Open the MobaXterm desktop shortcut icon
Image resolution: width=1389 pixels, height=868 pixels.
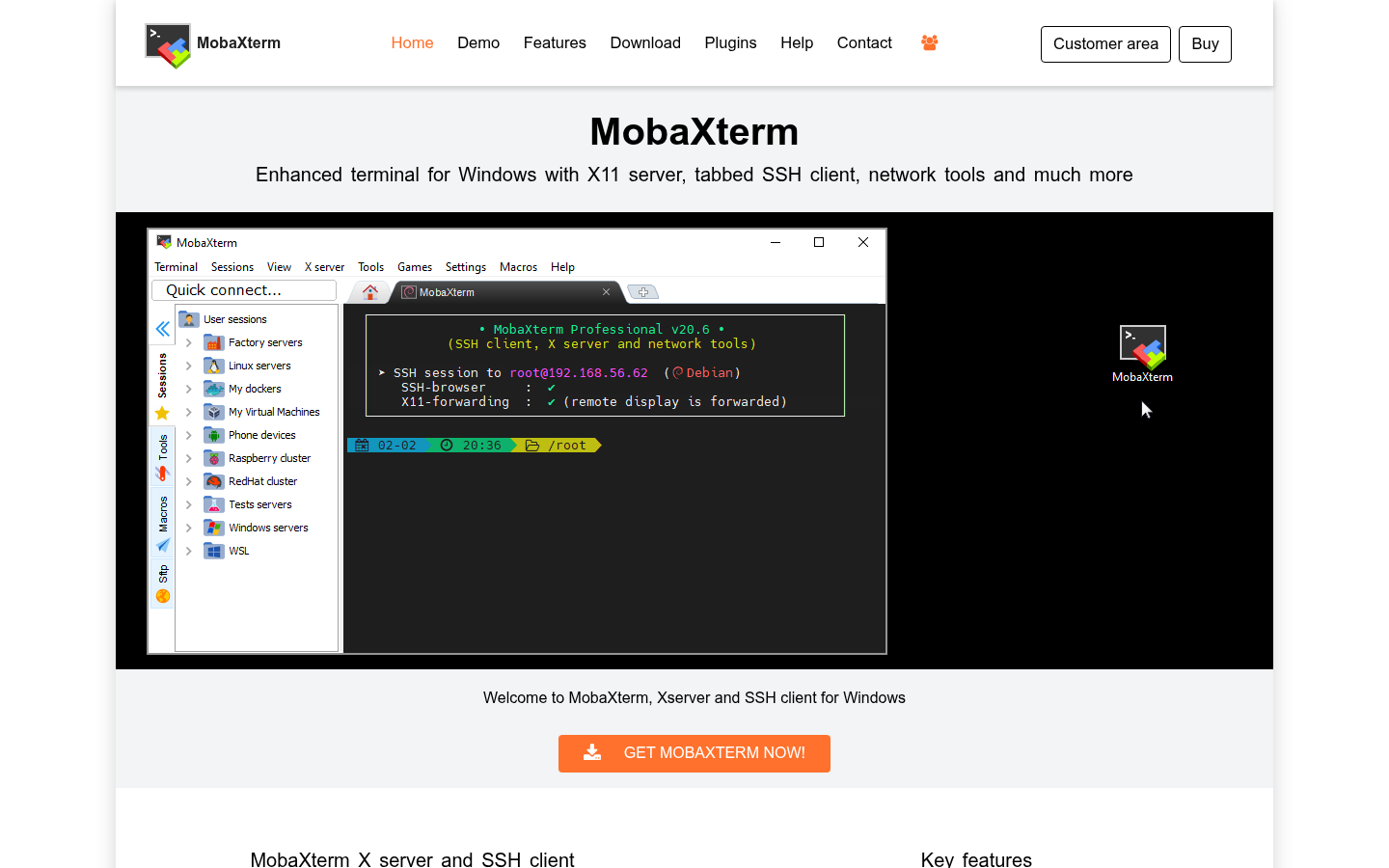(x=1143, y=347)
